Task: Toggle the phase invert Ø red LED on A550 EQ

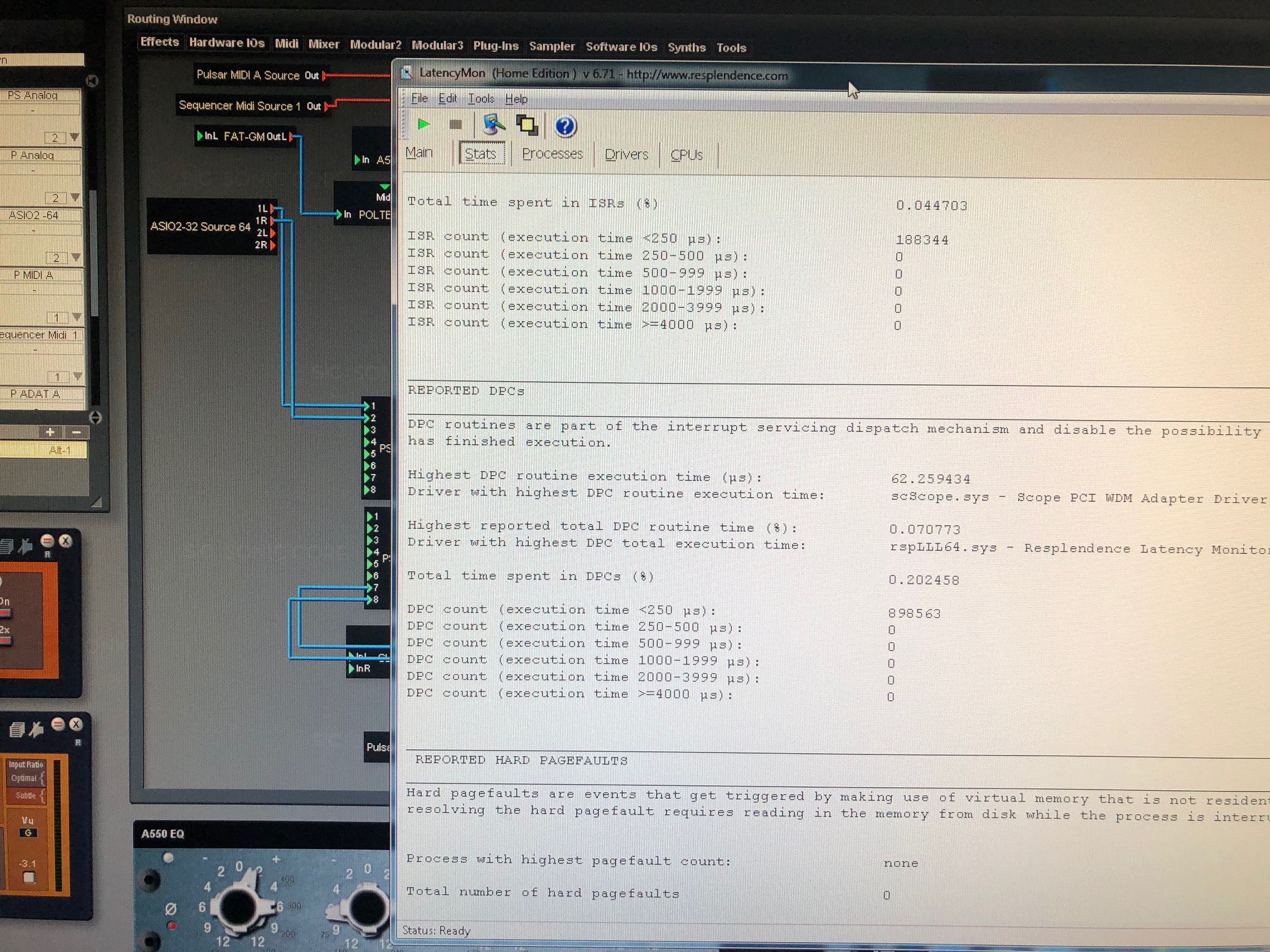Action: [x=171, y=926]
